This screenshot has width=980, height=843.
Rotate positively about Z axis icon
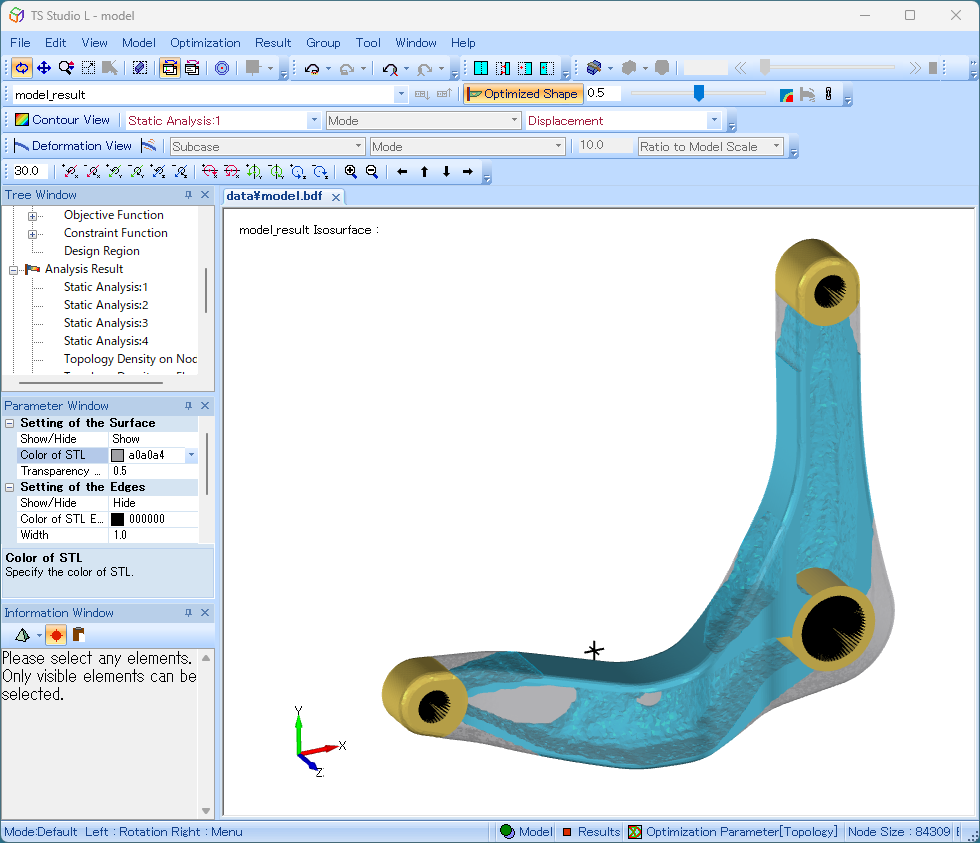tap(158, 171)
